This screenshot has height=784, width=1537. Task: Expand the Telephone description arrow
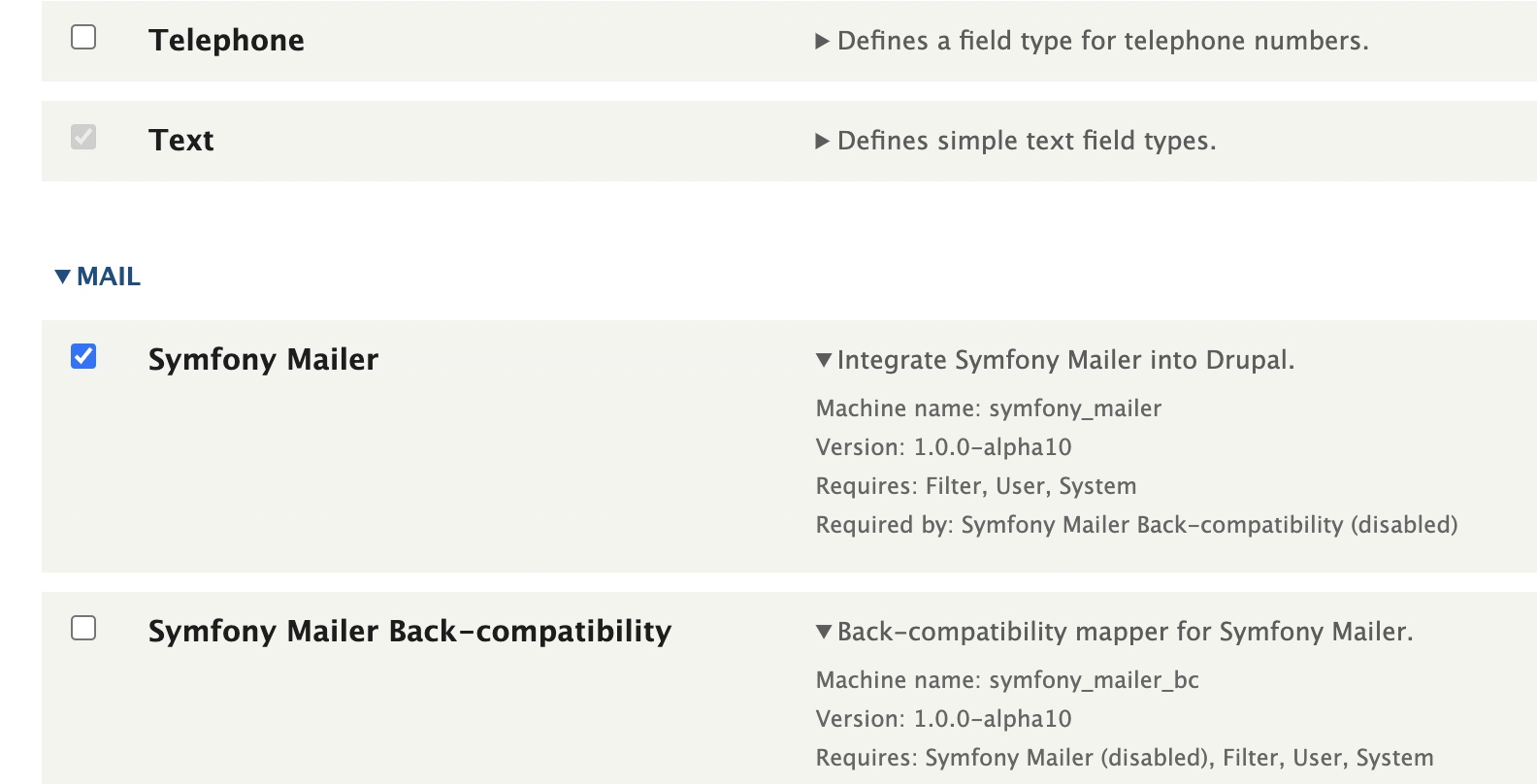tap(823, 41)
